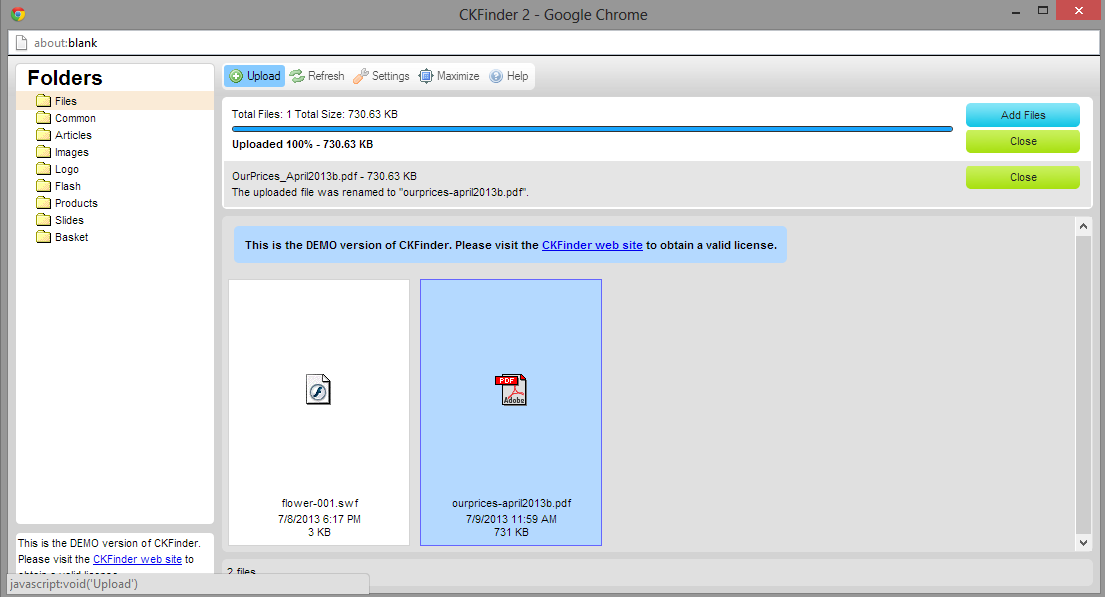The image size is (1105, 597).
Task: Open the Articles folder label
Action: coord(73,135)
